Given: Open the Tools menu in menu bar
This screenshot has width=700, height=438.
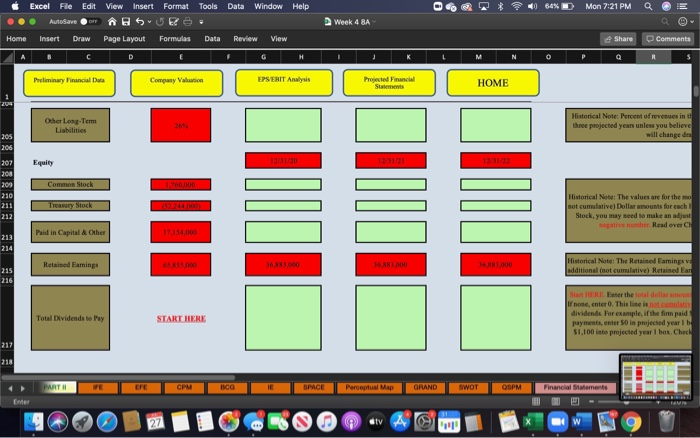Looking at the screenshot, I should 208,6.
